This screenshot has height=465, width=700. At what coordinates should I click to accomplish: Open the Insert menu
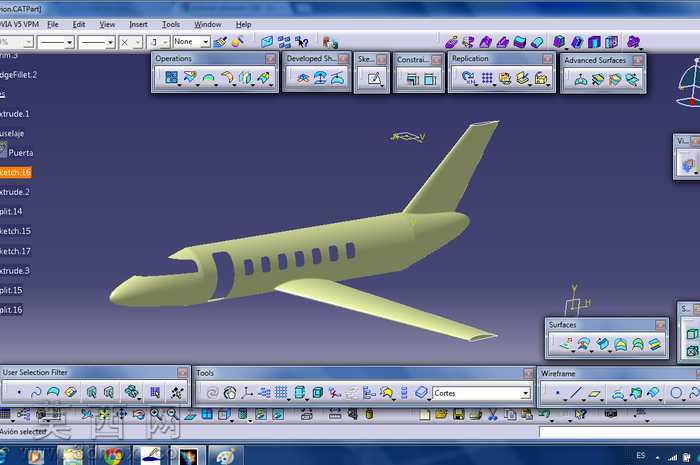138,25
